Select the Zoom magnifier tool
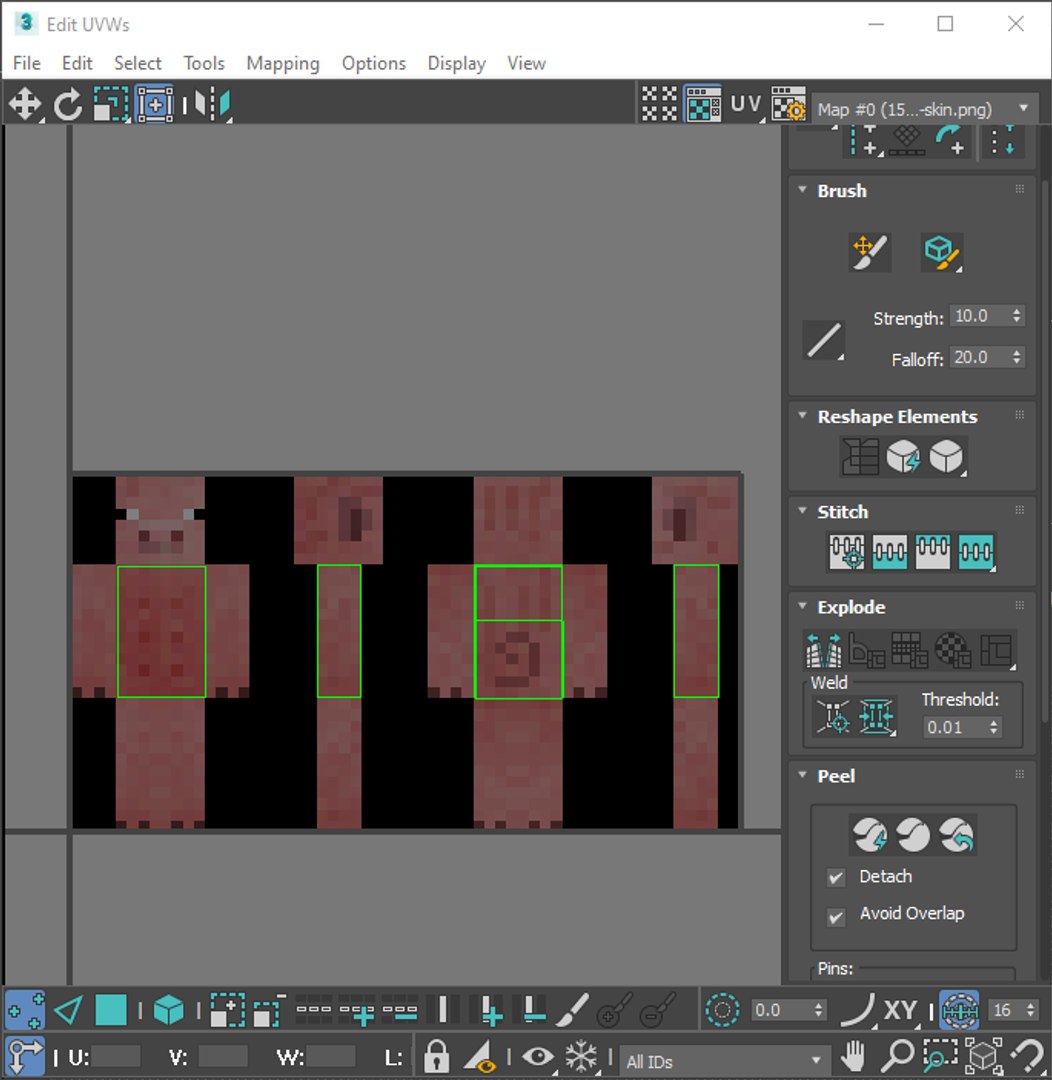The width and height of the screenshot is (1052, 1080). pos(898,1056)
